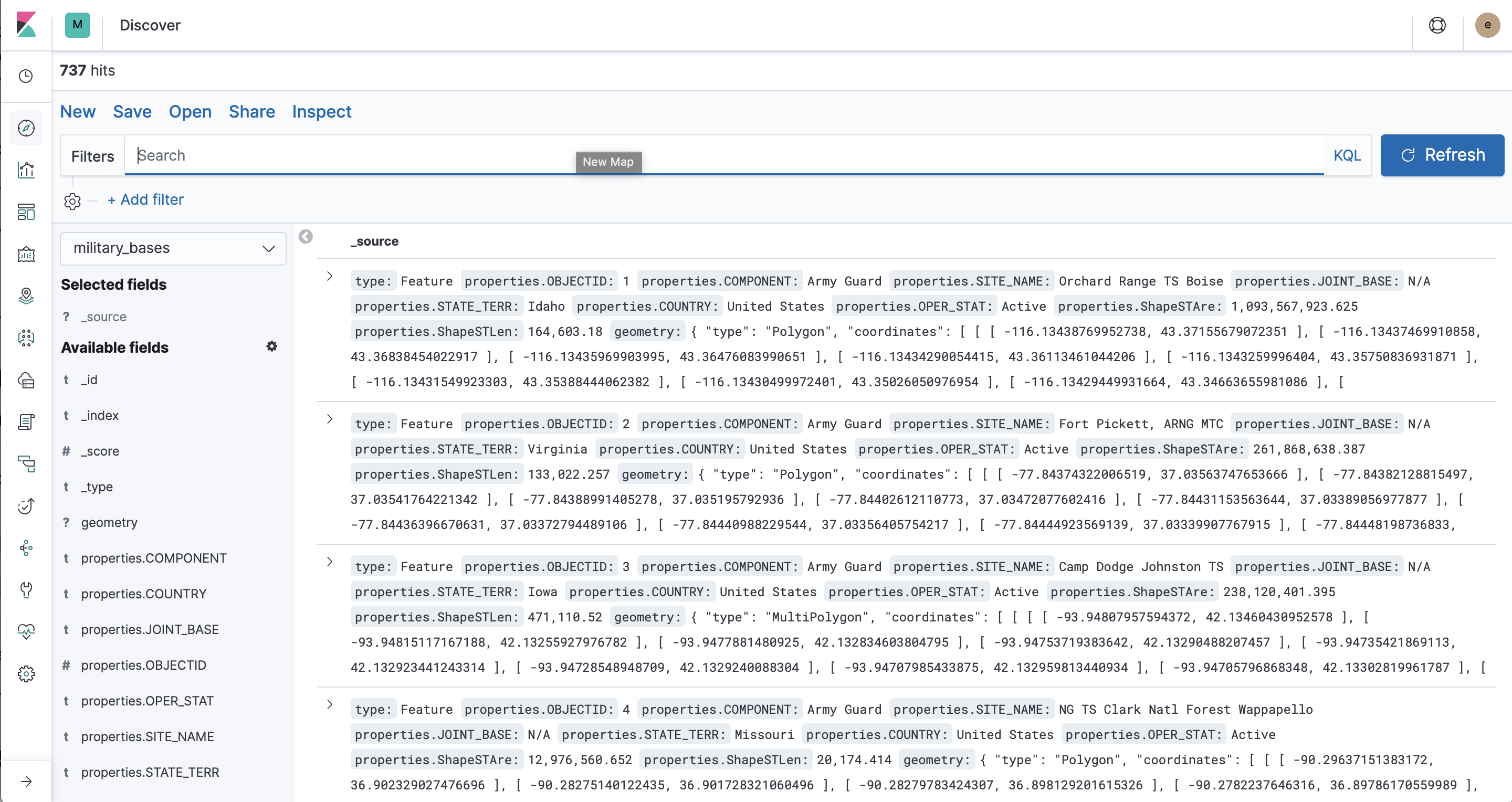Click the Add filter link
1512x802 pixels.
pos(145,199)
